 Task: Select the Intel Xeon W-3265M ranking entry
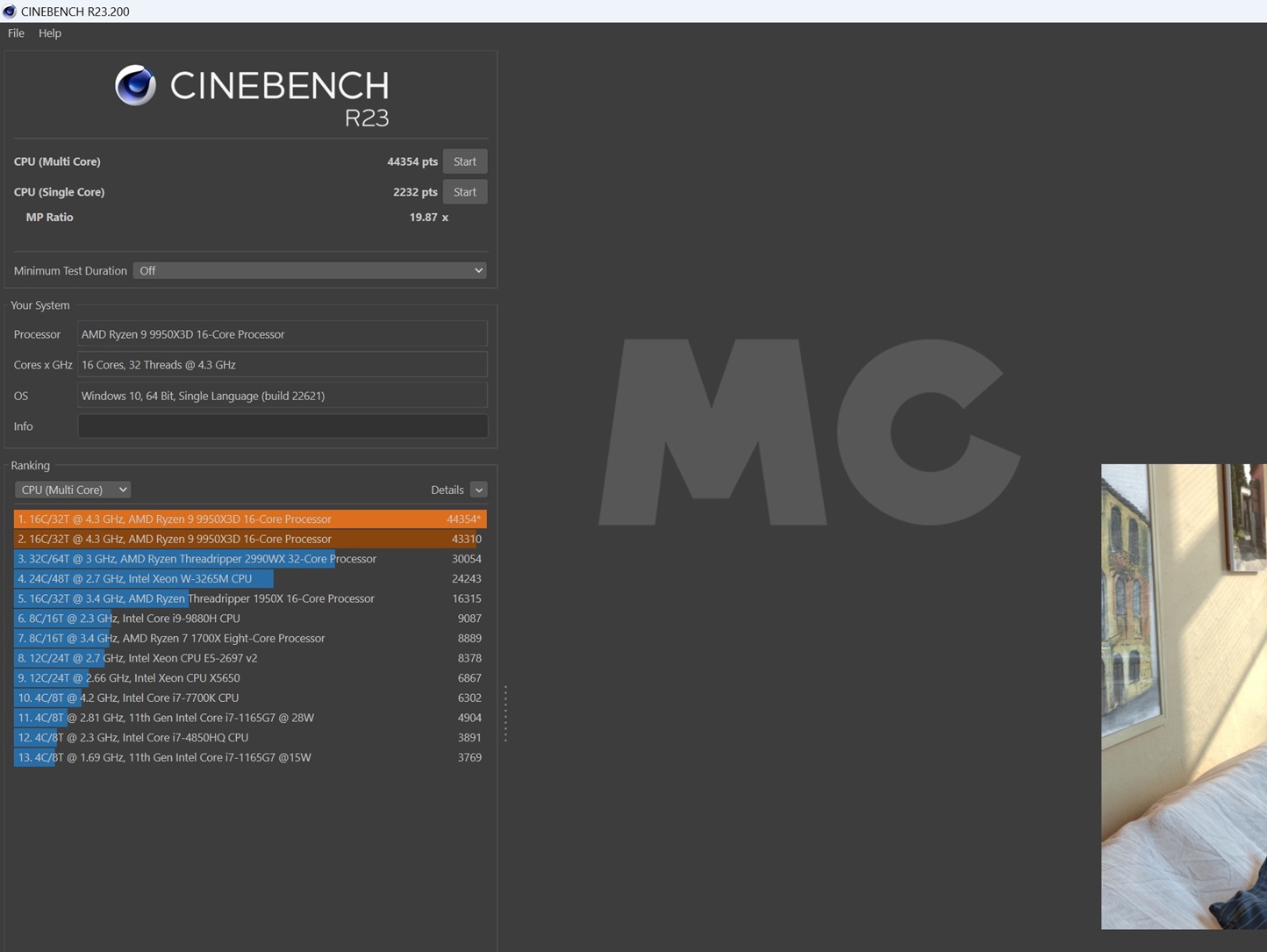coord(250,579)
